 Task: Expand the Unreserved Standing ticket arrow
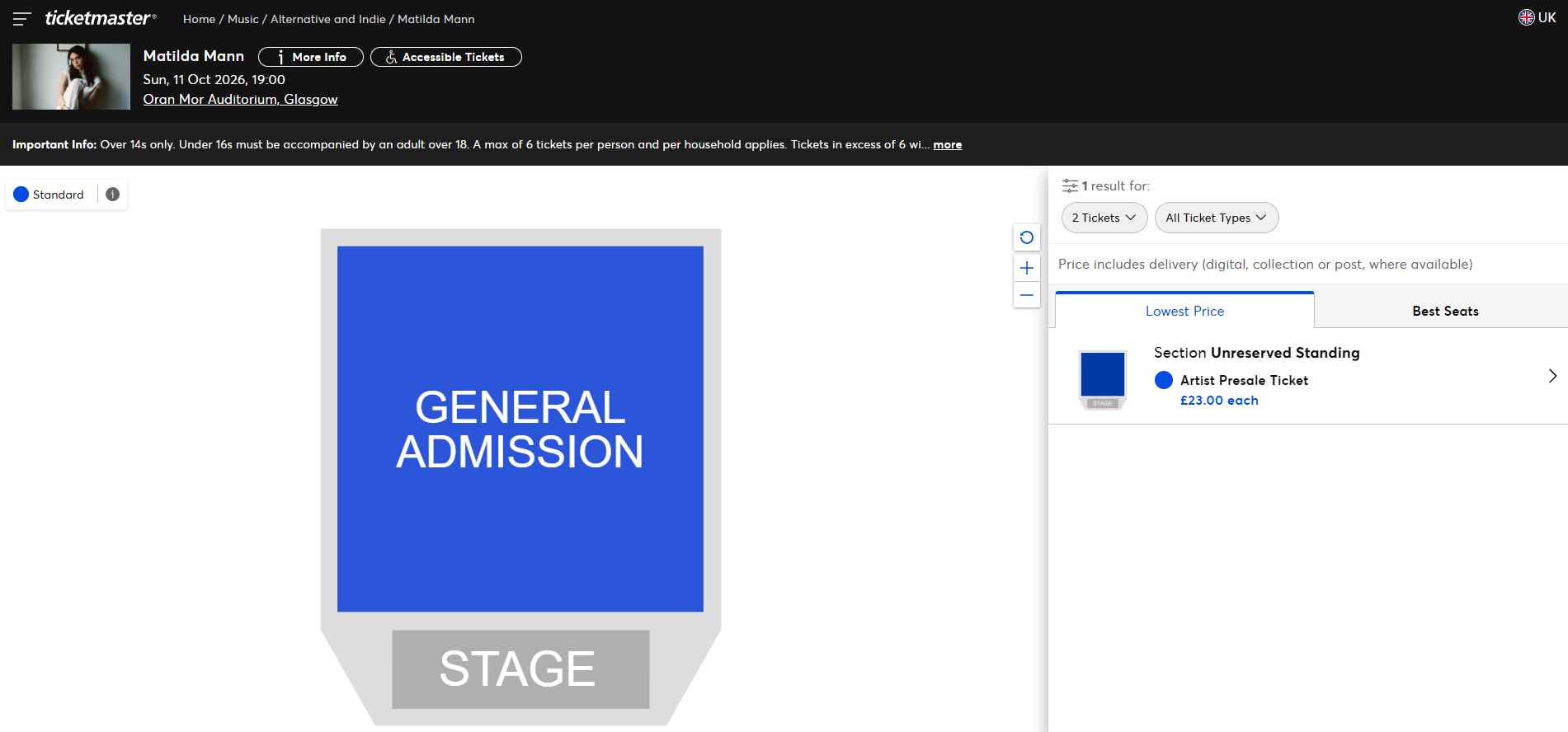click(1552, 376)
